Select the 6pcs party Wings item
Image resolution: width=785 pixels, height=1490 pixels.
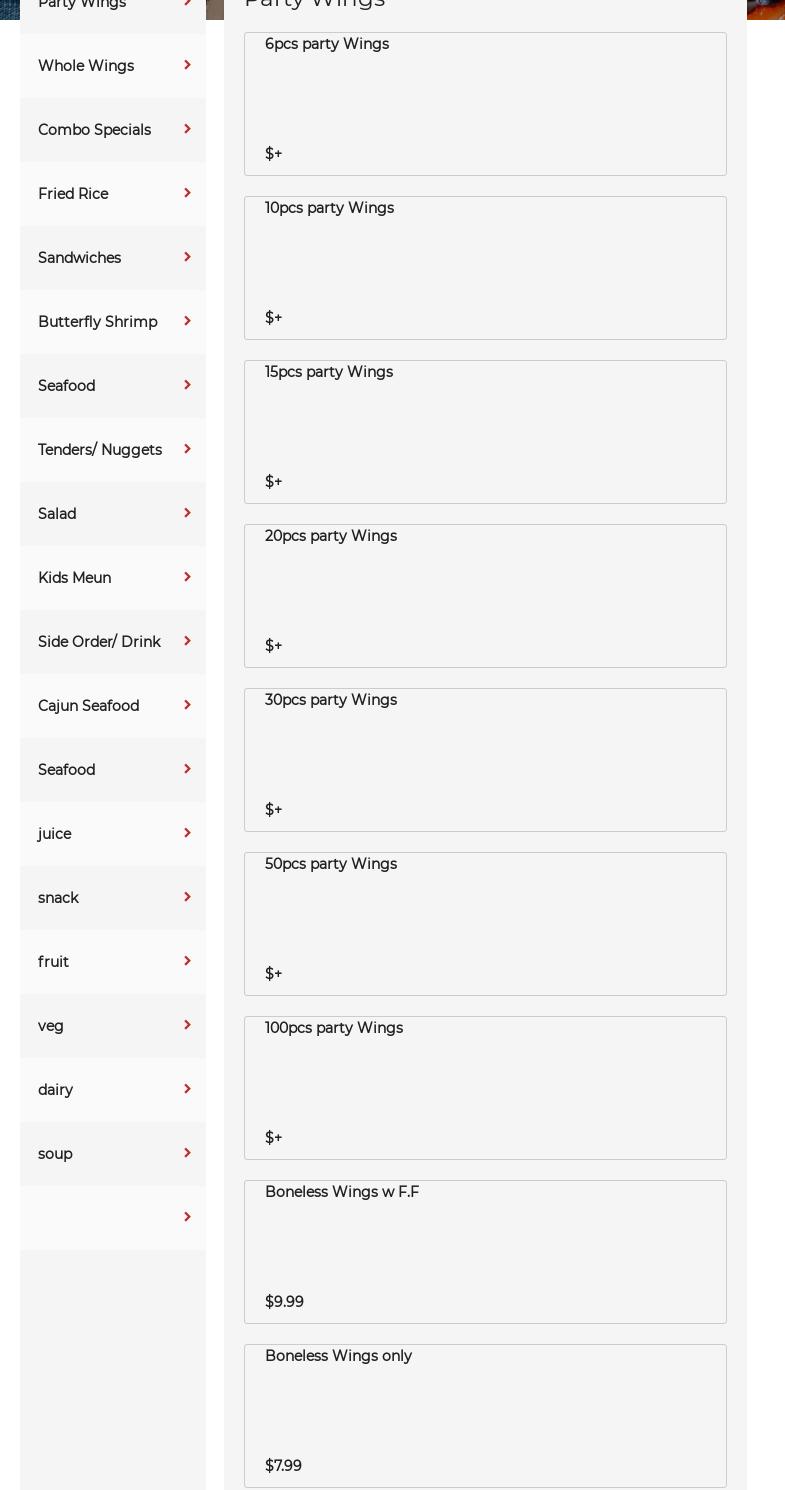coord(485,104)
